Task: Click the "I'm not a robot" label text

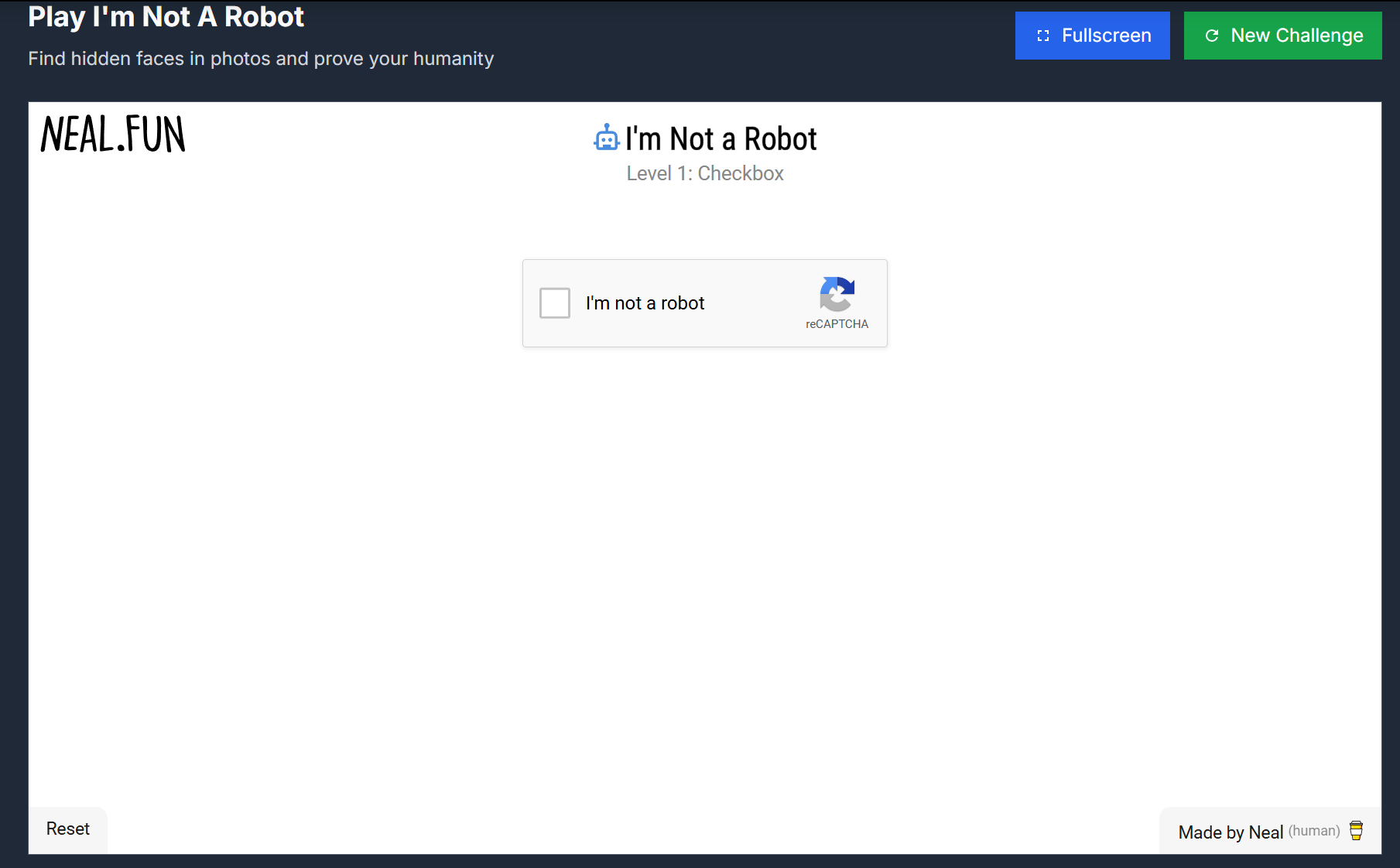Action: [645, 303]
